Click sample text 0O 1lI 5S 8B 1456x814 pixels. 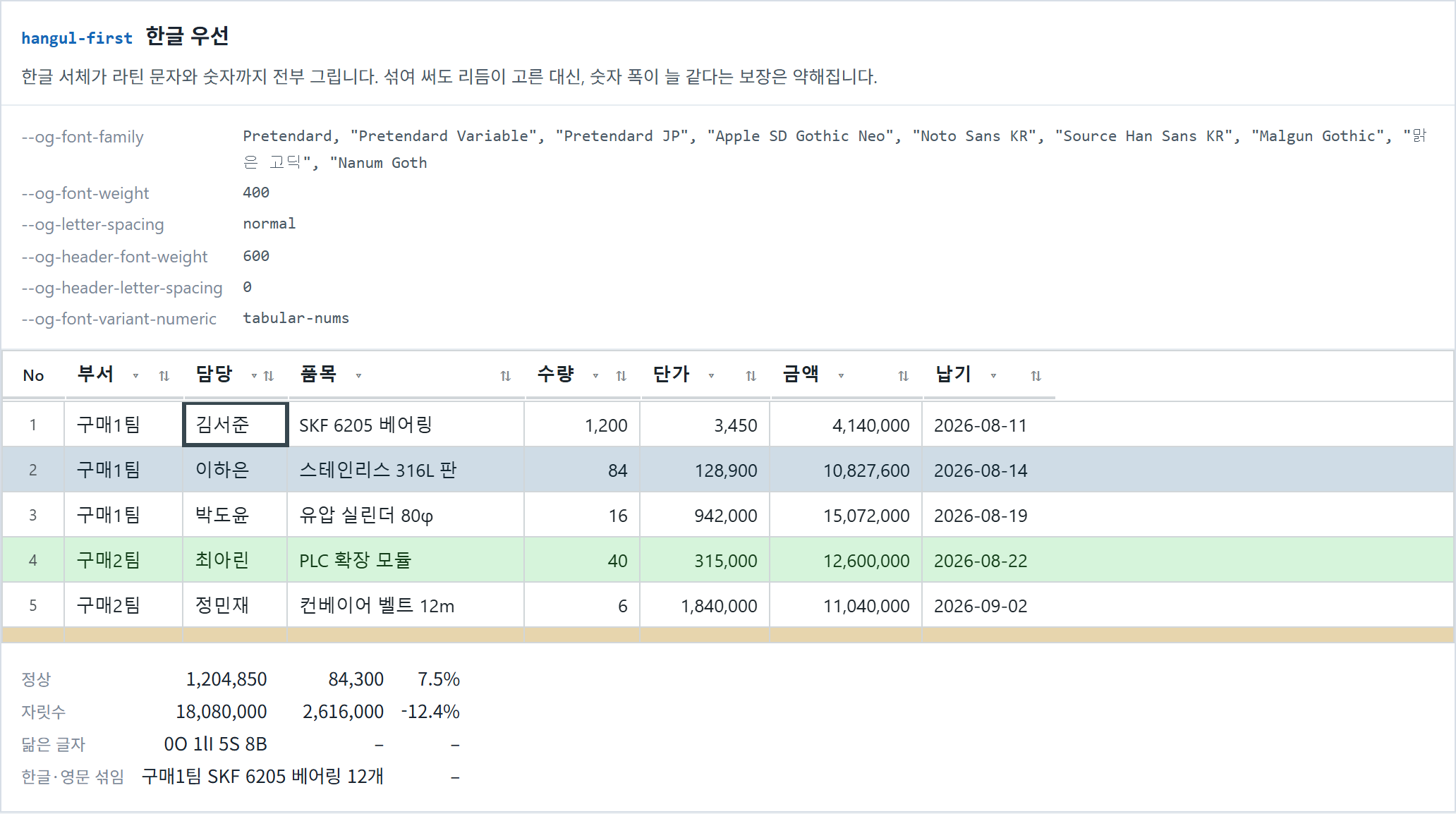(216, 744)
